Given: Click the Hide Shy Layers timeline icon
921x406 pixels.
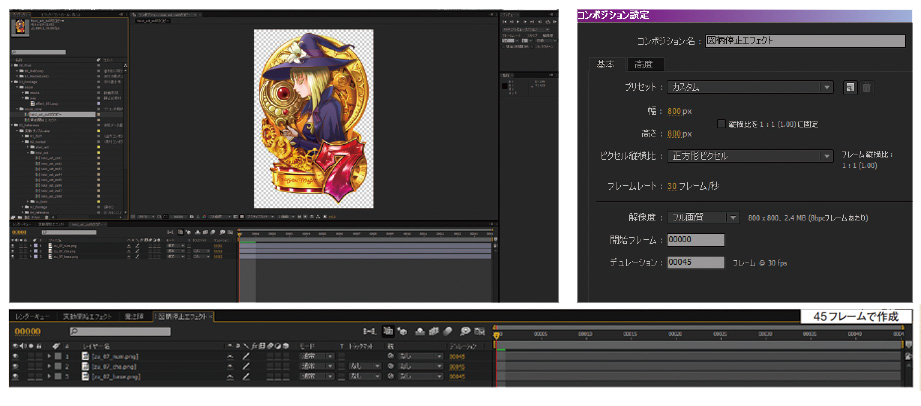Looking at the screenshot, I should (421, 332).
